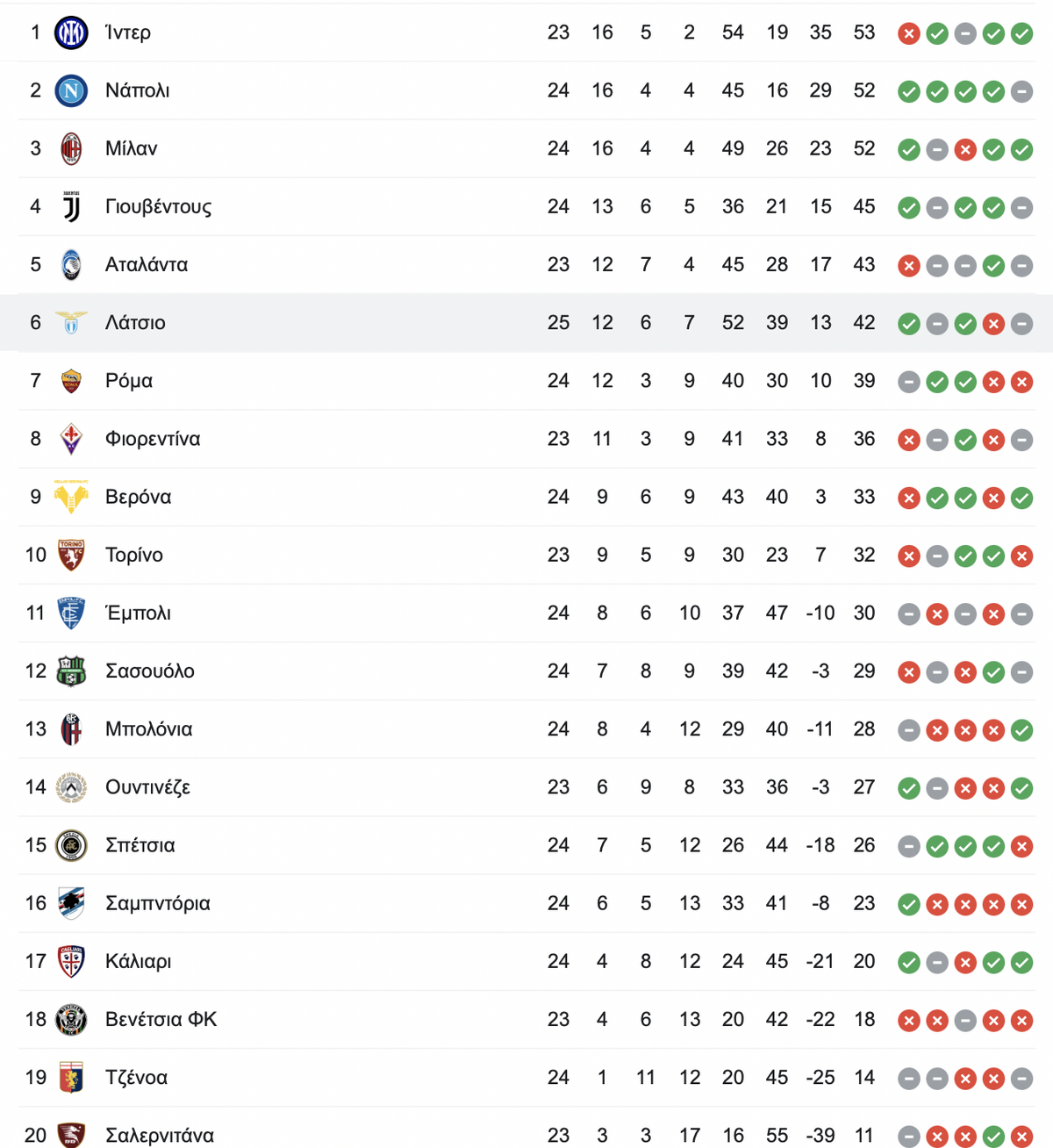The height and width of the screenshot is (1148, 1053).
Task: Click Inter's first red loss form icon
Action: (909, 33)
